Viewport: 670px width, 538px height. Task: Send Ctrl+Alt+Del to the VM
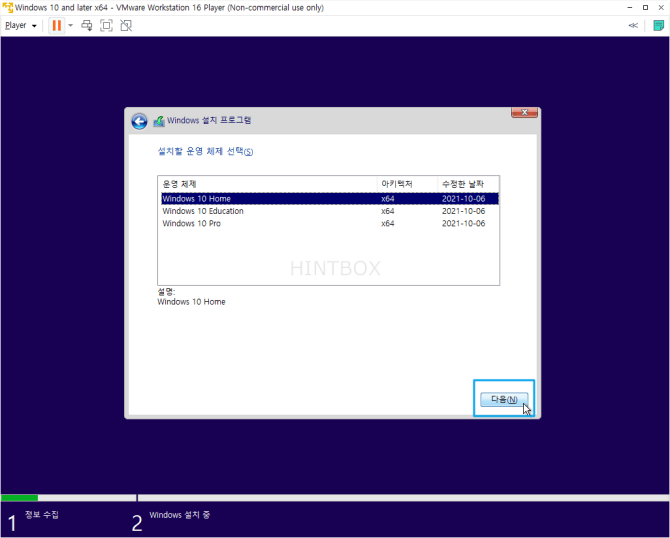(87, 26)
